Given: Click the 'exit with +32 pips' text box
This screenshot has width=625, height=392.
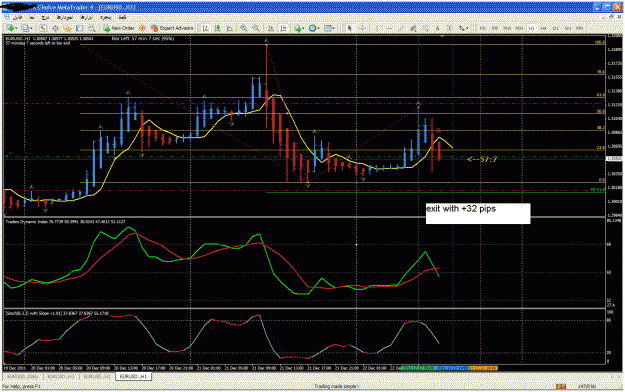Looking at the screenshot, I should point(478,213).
